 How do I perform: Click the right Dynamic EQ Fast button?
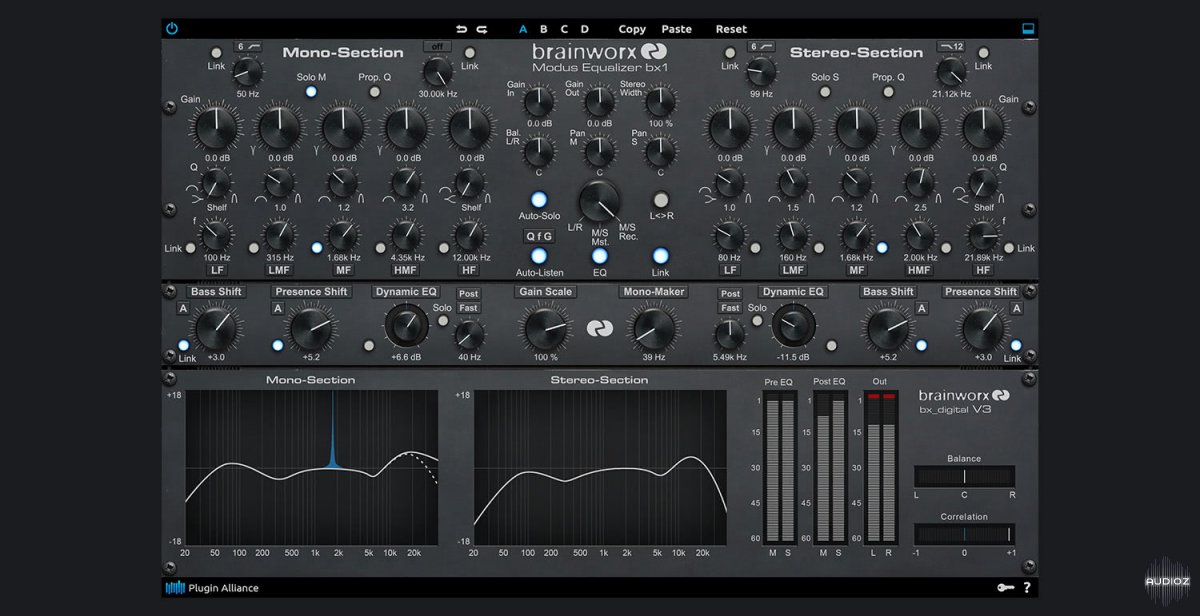731,308
